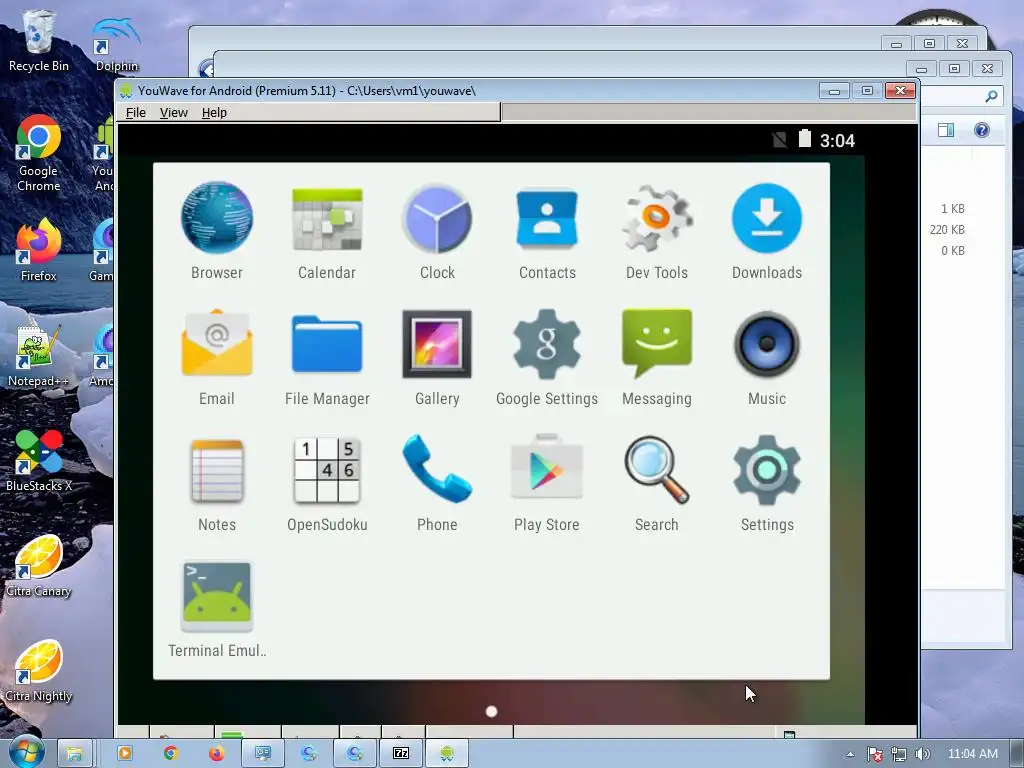
Task: Click the 1 KB size entry in Explorer
Action: pos(953,208)
